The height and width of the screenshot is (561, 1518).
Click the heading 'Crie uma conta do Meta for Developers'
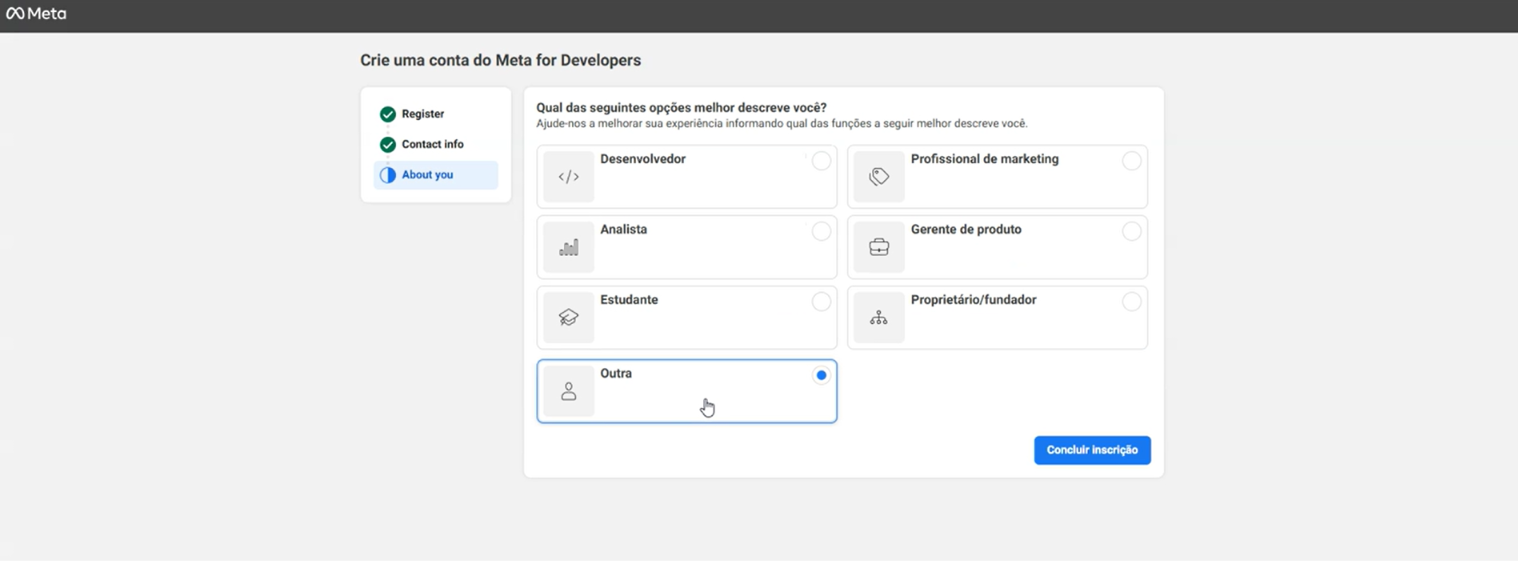[501, 60]
